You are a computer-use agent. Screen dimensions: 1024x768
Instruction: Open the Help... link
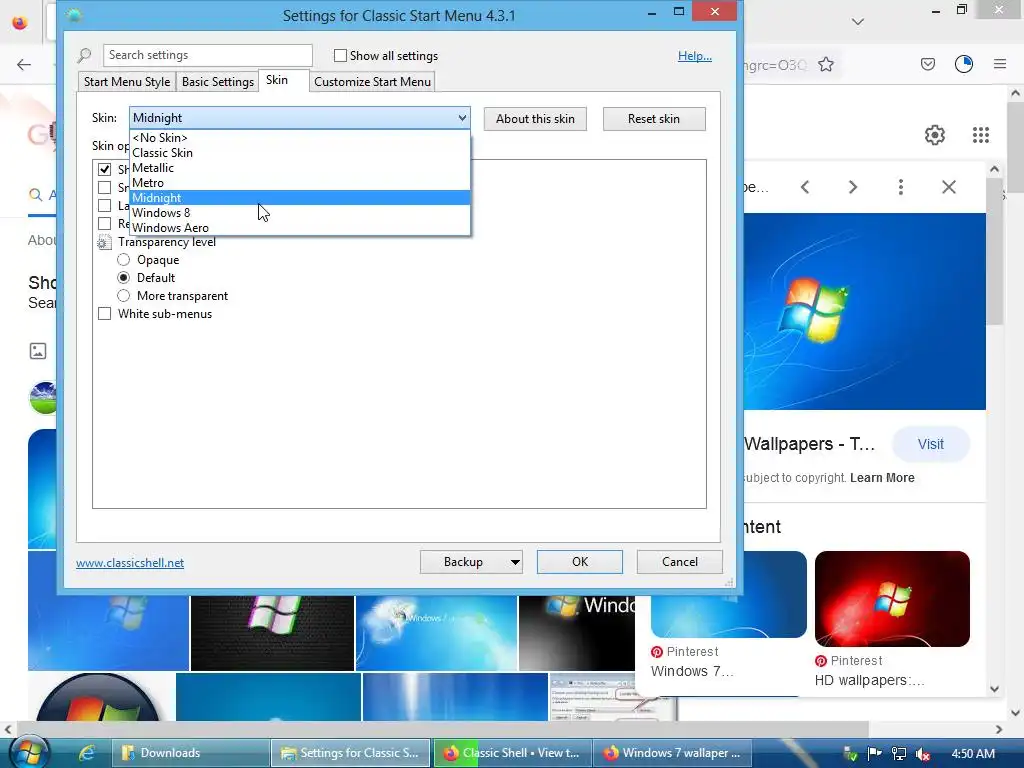pyautogui.click(x=694, y=56)
